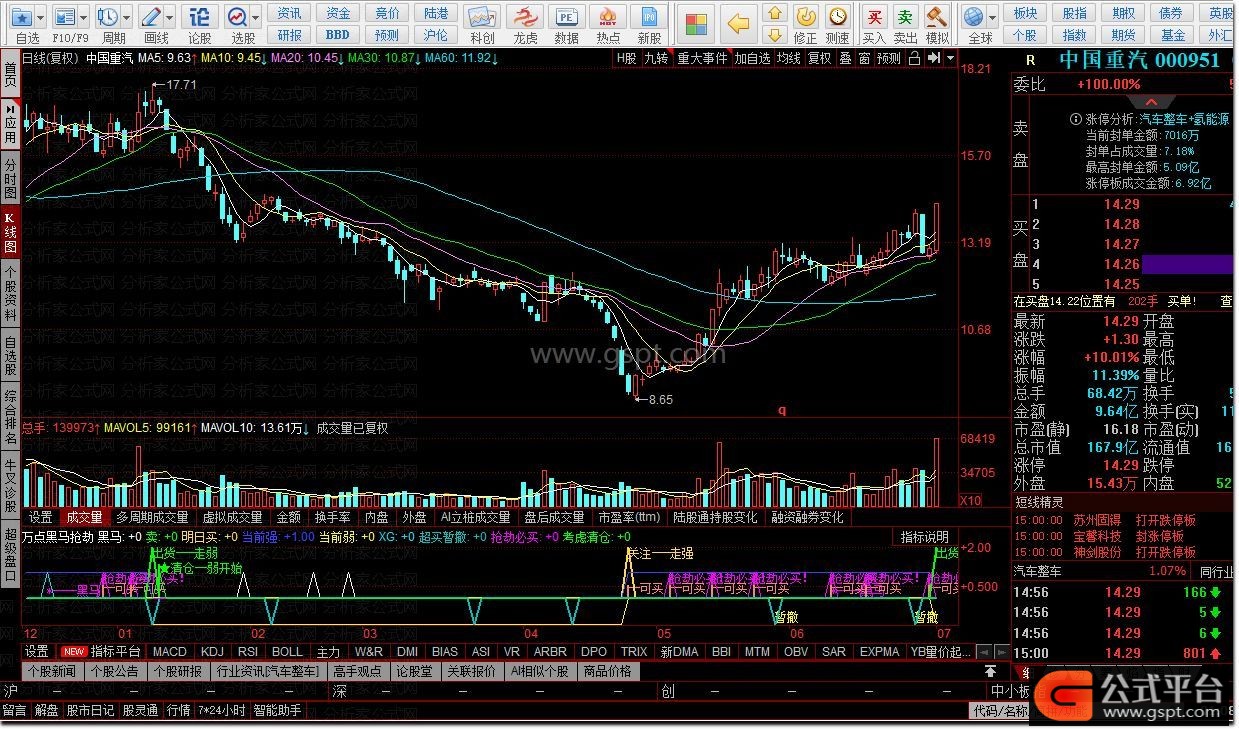The image size is (1239, 729).
Task: Expand the 全球 dropdown arrow
Action: click(x=991, y=17)
